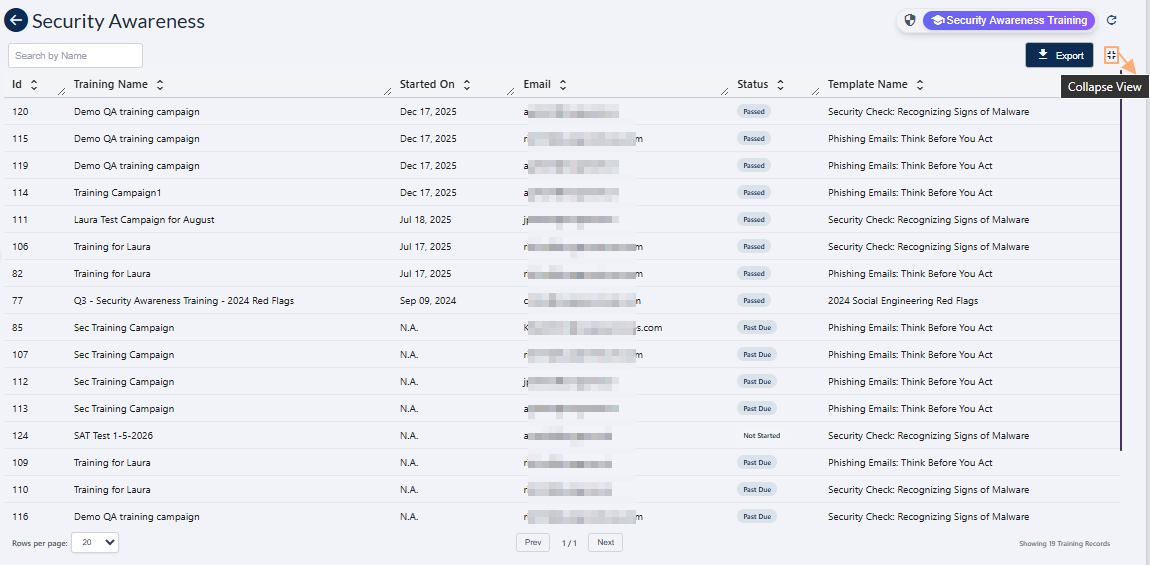Click the Prev page button

pos(533,542)
